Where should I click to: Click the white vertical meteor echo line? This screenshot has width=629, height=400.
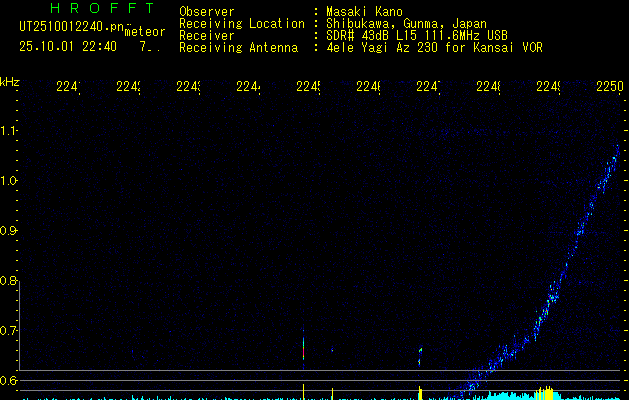pyautogui.click(x=303, y=346)
